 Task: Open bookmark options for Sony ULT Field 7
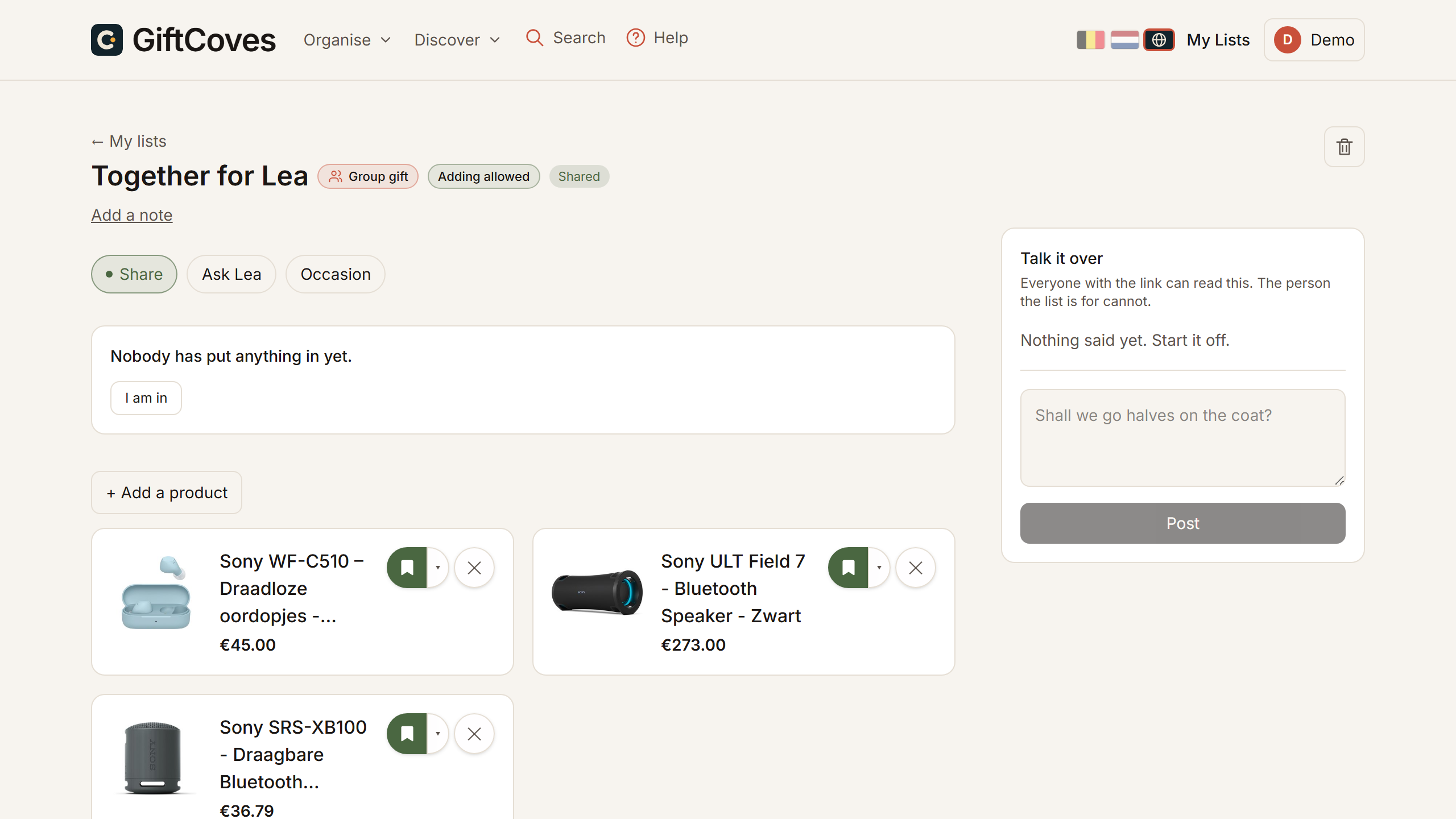tap(879, 568)
